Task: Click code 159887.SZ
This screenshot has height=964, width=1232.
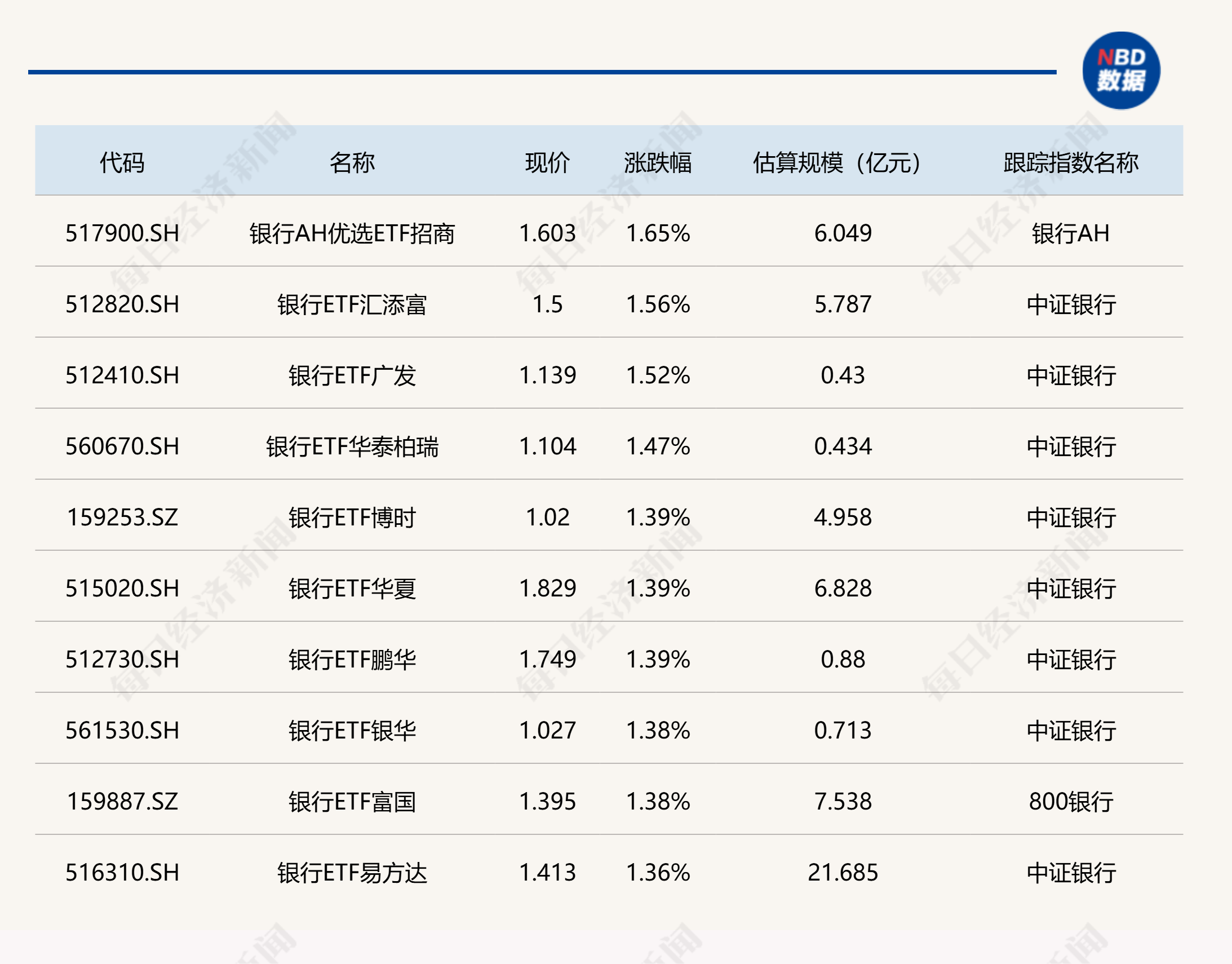Action: pos(122,802)
